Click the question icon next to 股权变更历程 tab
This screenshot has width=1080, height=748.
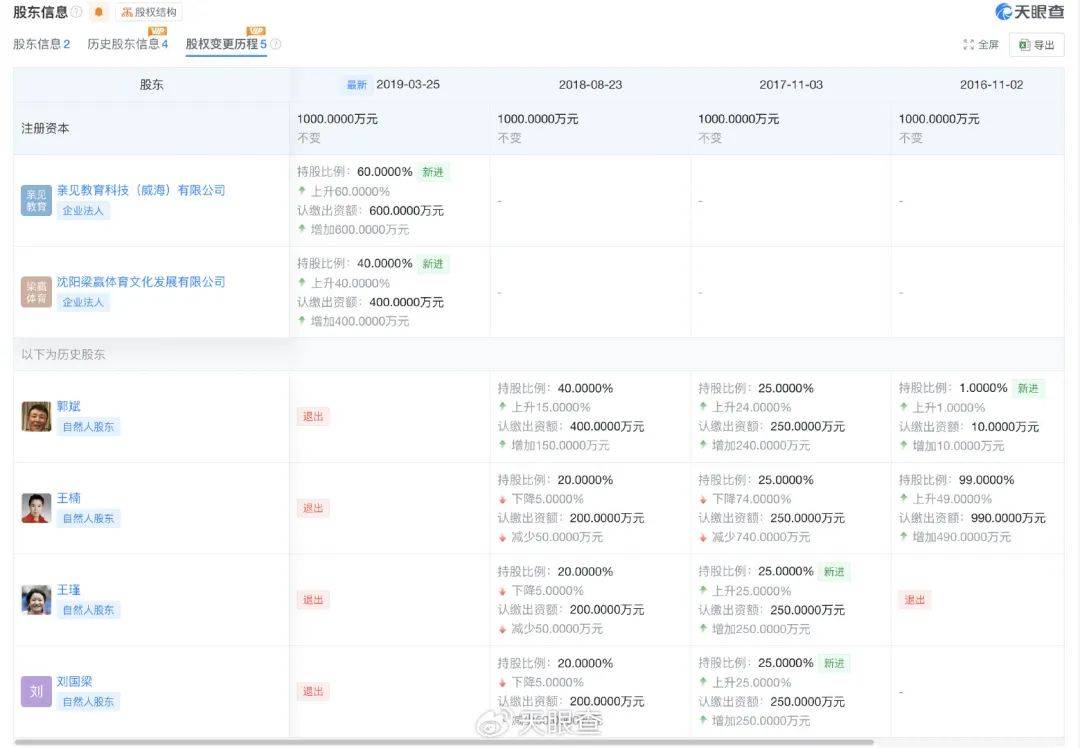point(273,44)
